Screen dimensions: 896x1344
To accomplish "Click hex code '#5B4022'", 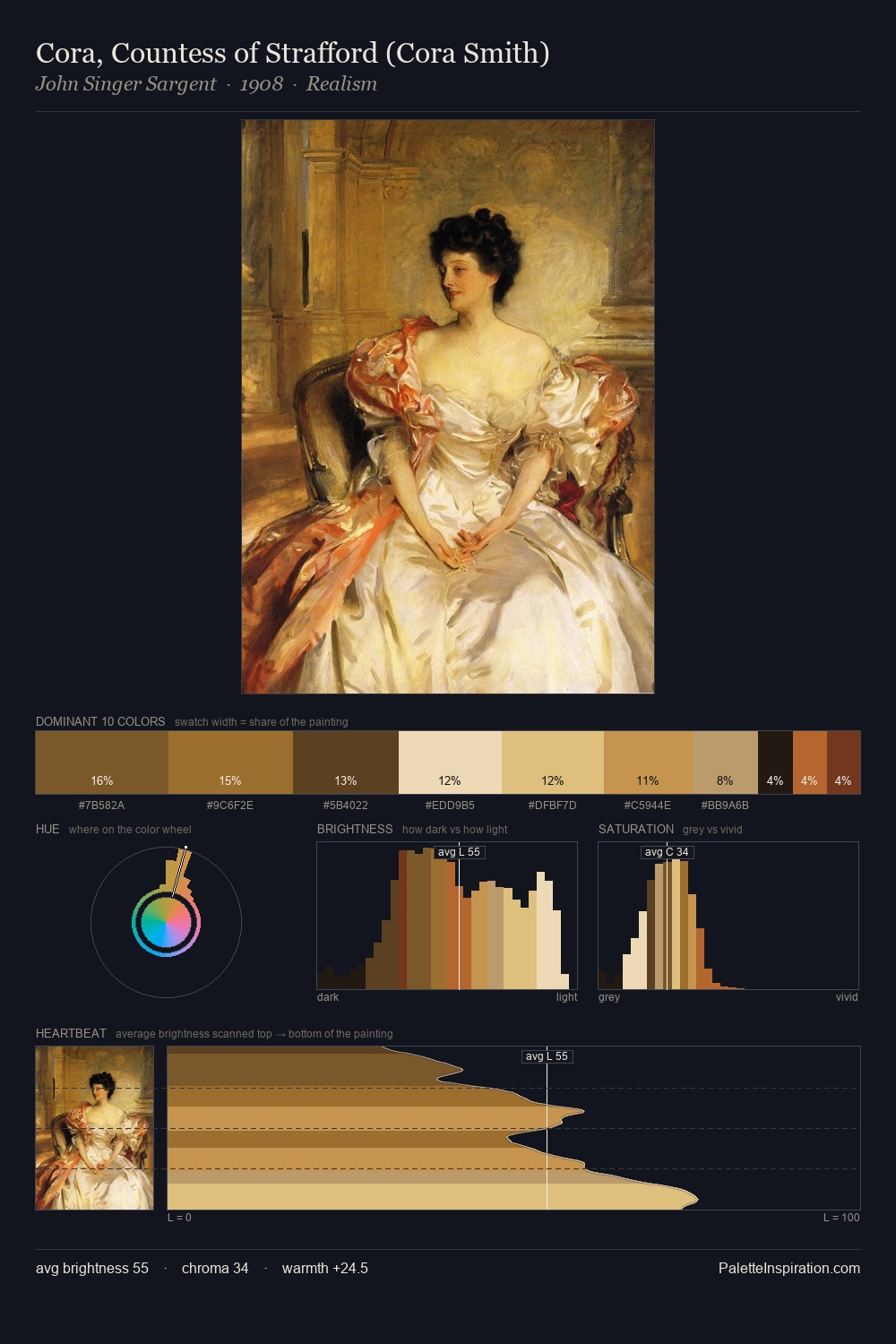I will click(x=346, y=806).
